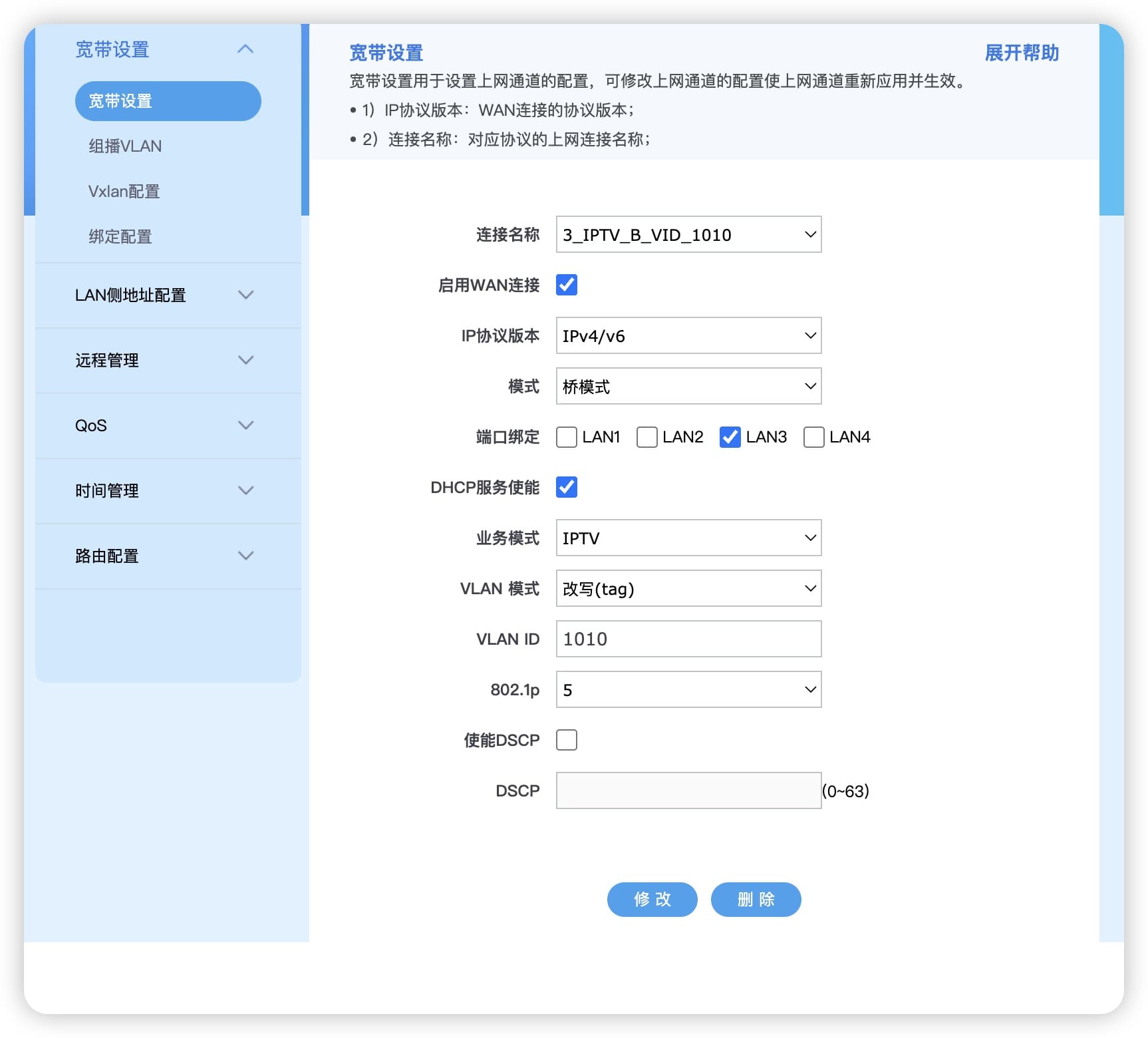
Task: Check the LAN1 port binding box
Action: [567, 437]
